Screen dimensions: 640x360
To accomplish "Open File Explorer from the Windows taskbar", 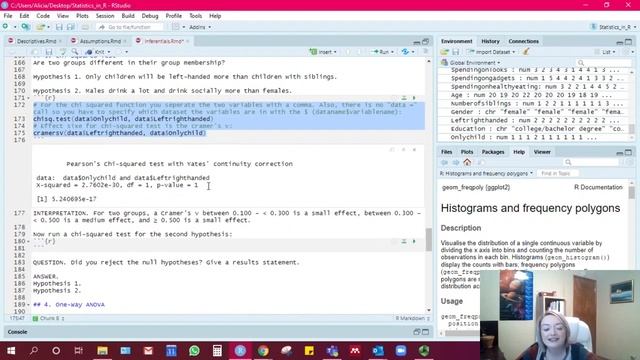I will click(102, 351).
